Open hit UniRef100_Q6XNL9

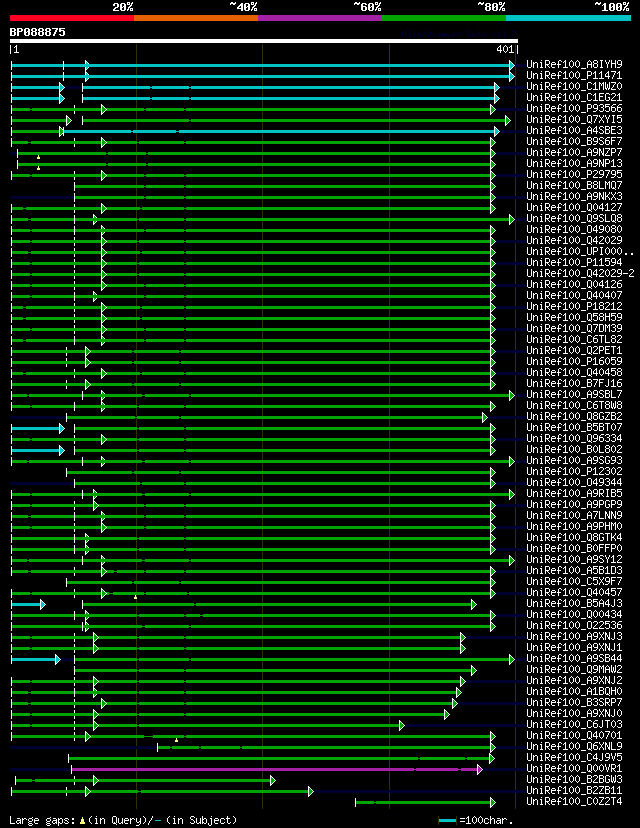point(574,746)
